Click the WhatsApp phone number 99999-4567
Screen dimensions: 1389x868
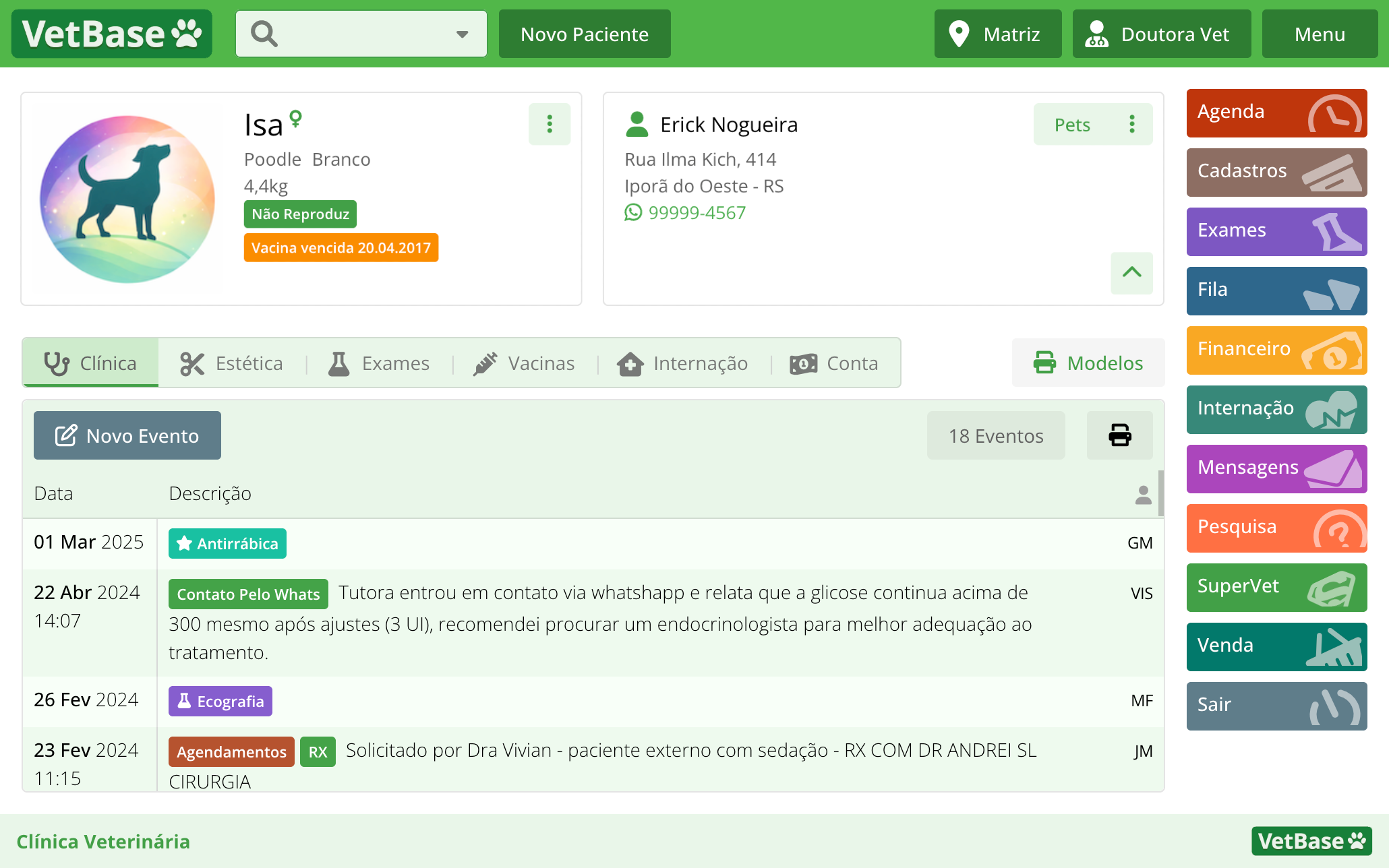pyautogui.click(x=697, y=213)
